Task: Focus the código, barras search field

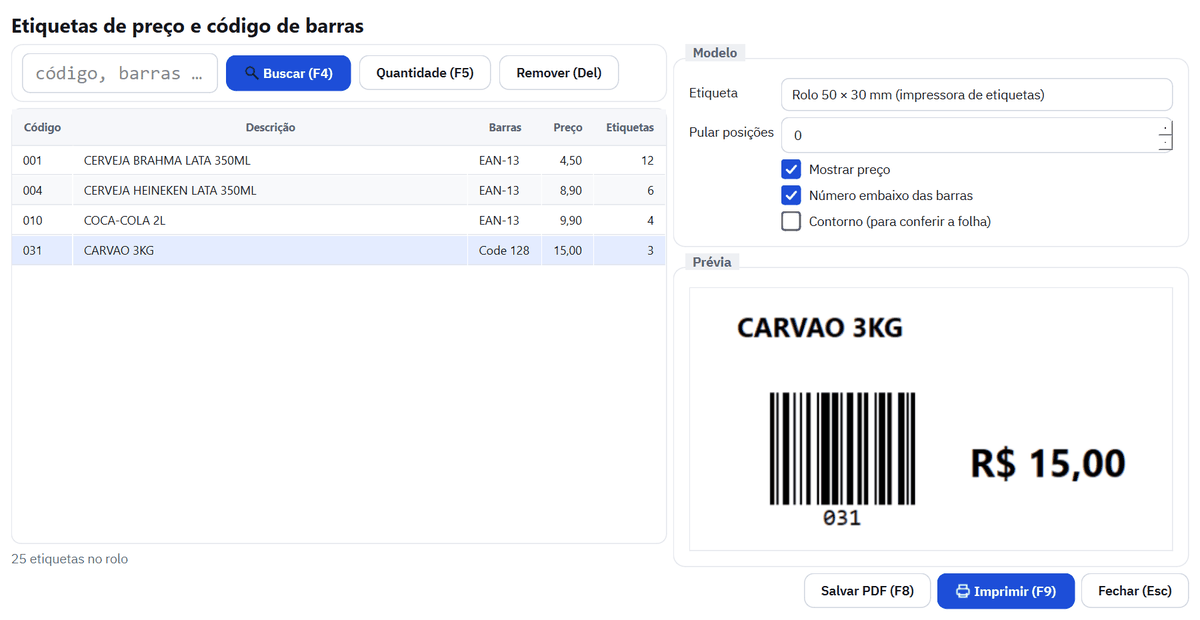Action: tap(120, 73)
